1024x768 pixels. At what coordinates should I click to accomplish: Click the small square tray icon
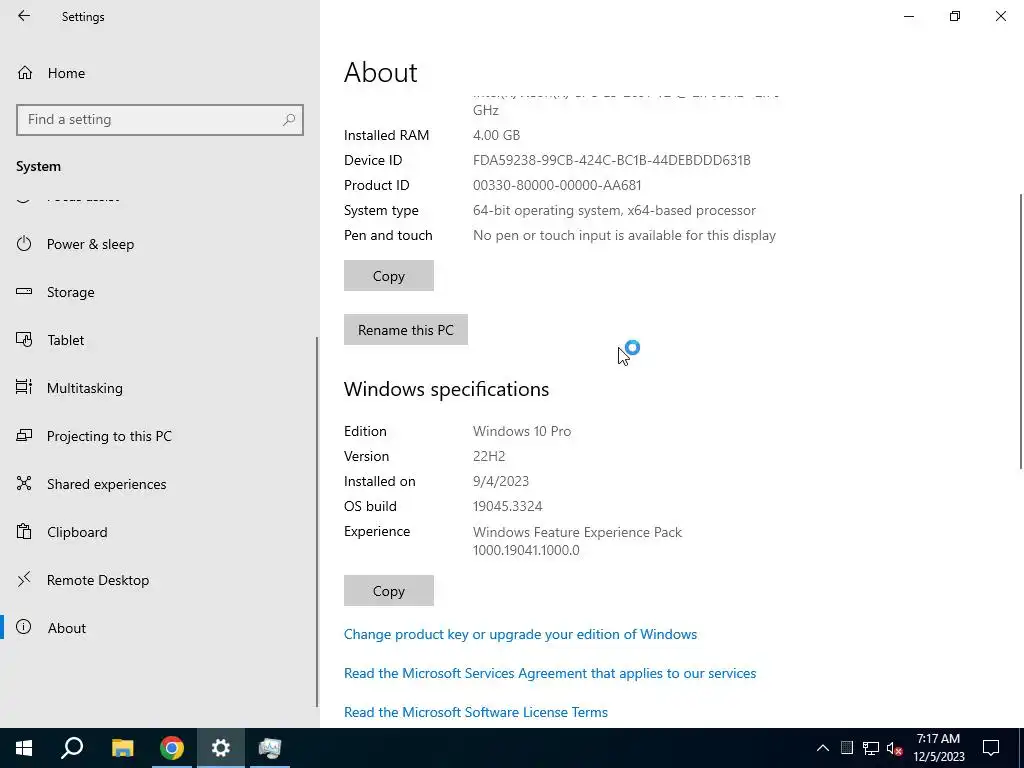pos(847,748)
